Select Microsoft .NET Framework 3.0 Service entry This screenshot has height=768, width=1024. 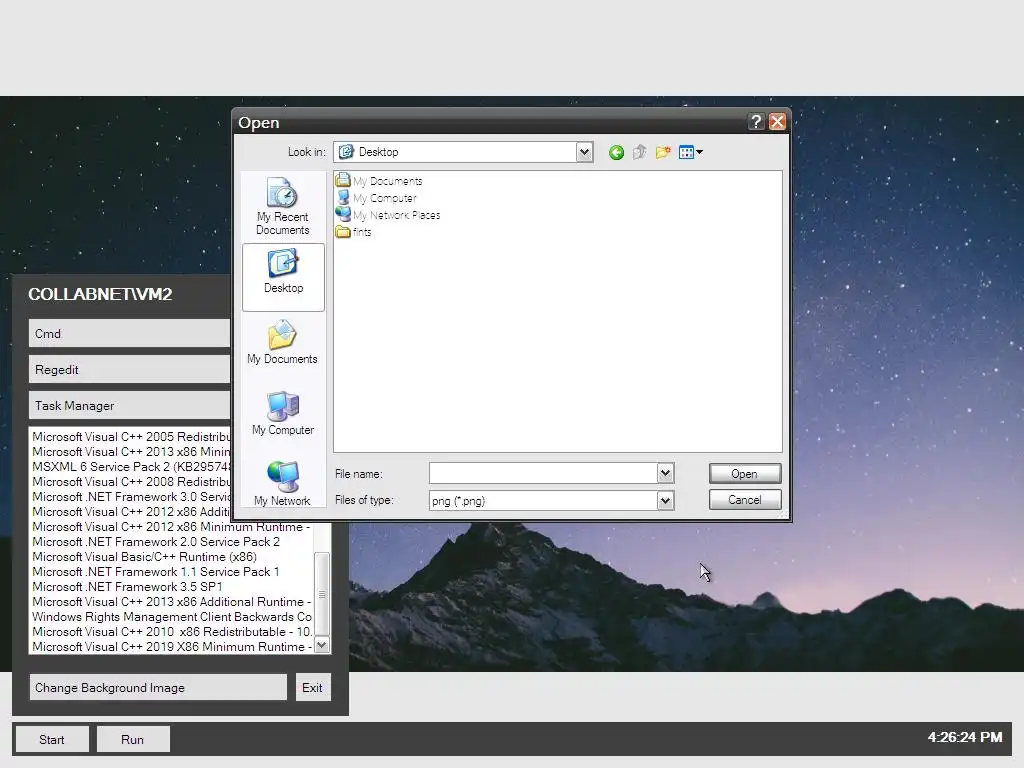131,497
